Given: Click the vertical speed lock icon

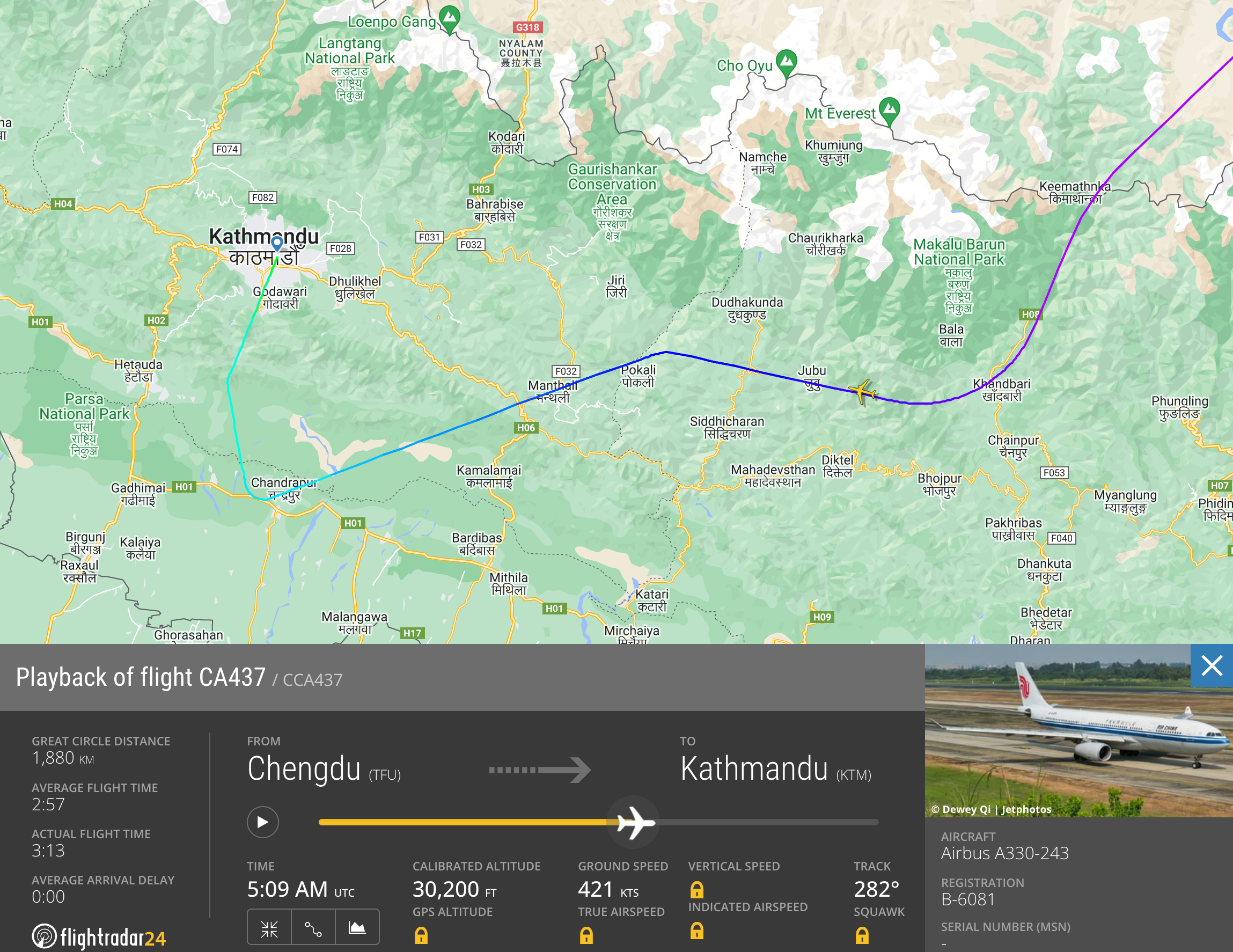Looking at the screenshot, I should pos(697,890).
